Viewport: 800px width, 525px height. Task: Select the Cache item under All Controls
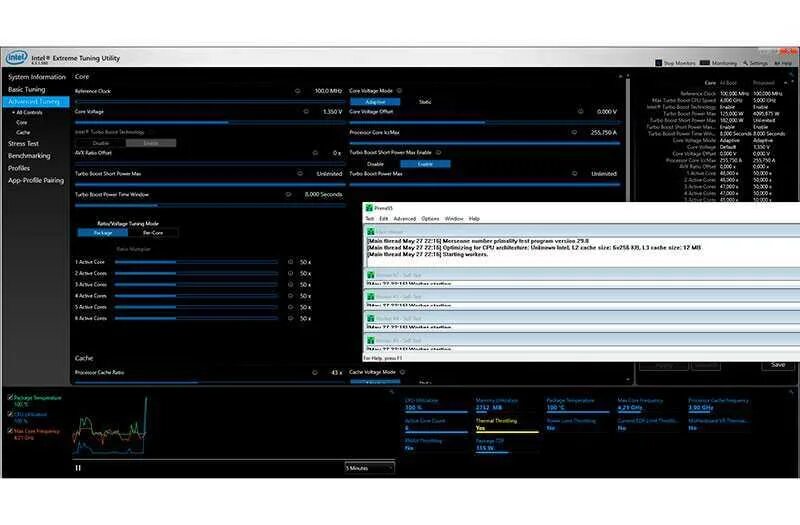(x=23, y=132)
